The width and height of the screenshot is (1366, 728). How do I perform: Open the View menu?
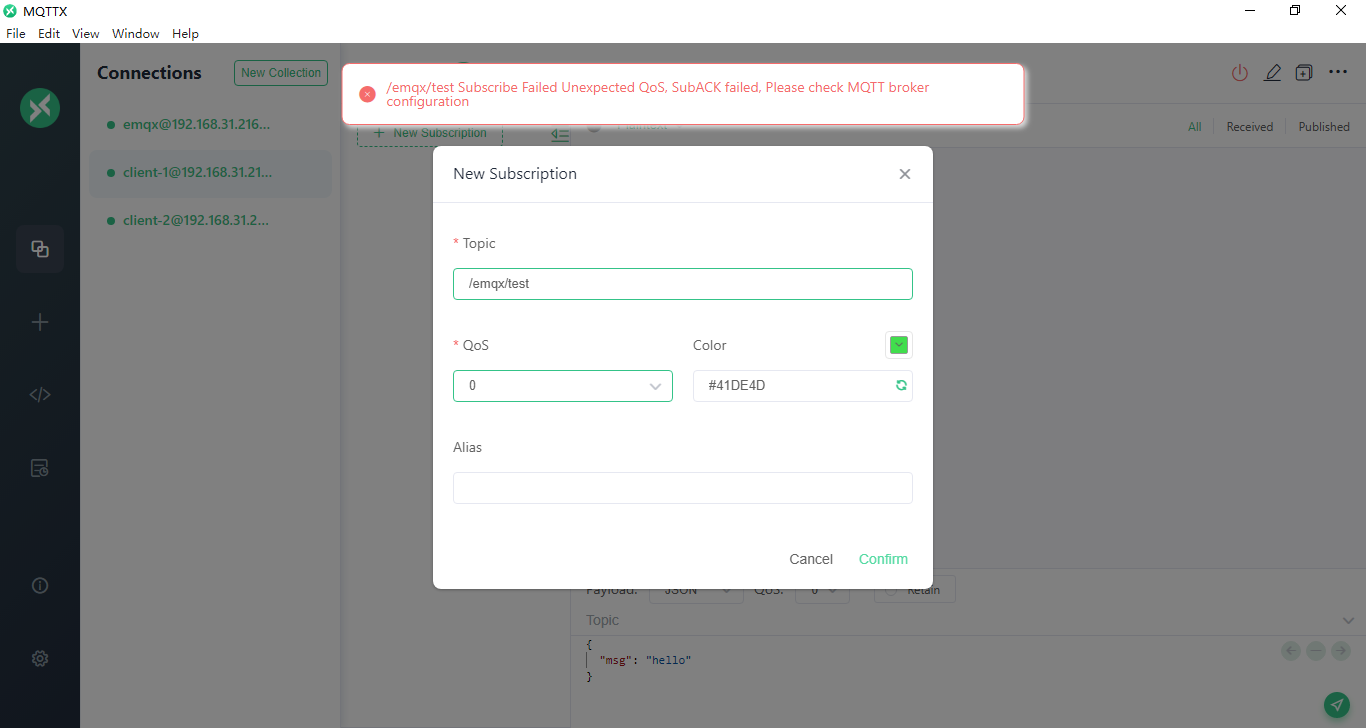[86, 34]
